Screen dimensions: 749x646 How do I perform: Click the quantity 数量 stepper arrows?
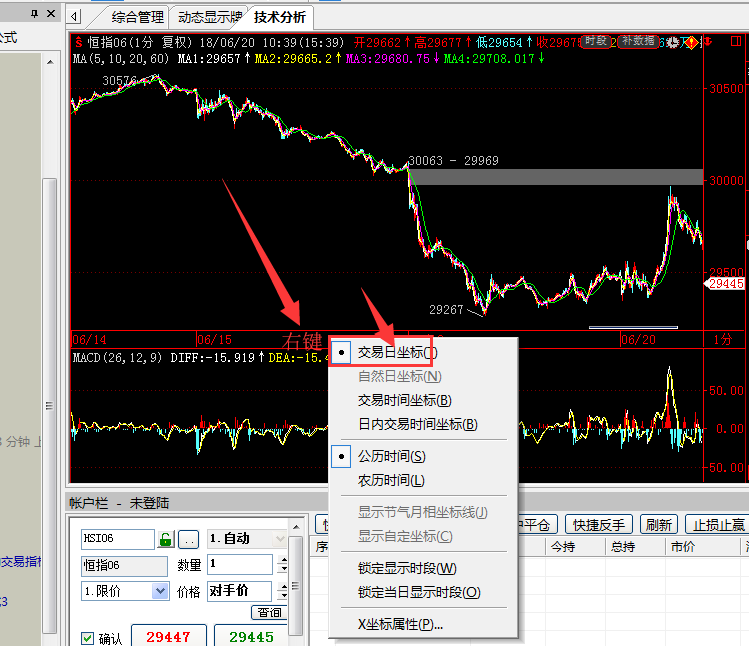pyautogui.click(x=284, y=564)
